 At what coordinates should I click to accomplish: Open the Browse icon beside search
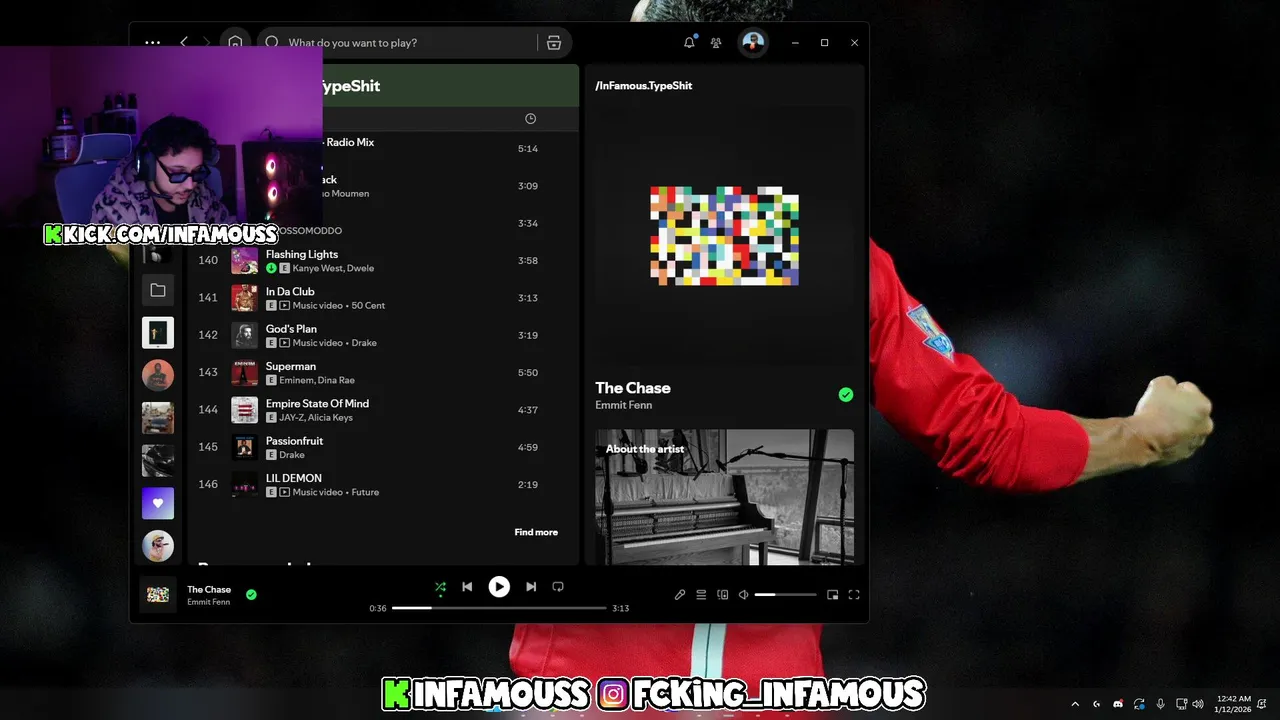[x=554, y=43]
